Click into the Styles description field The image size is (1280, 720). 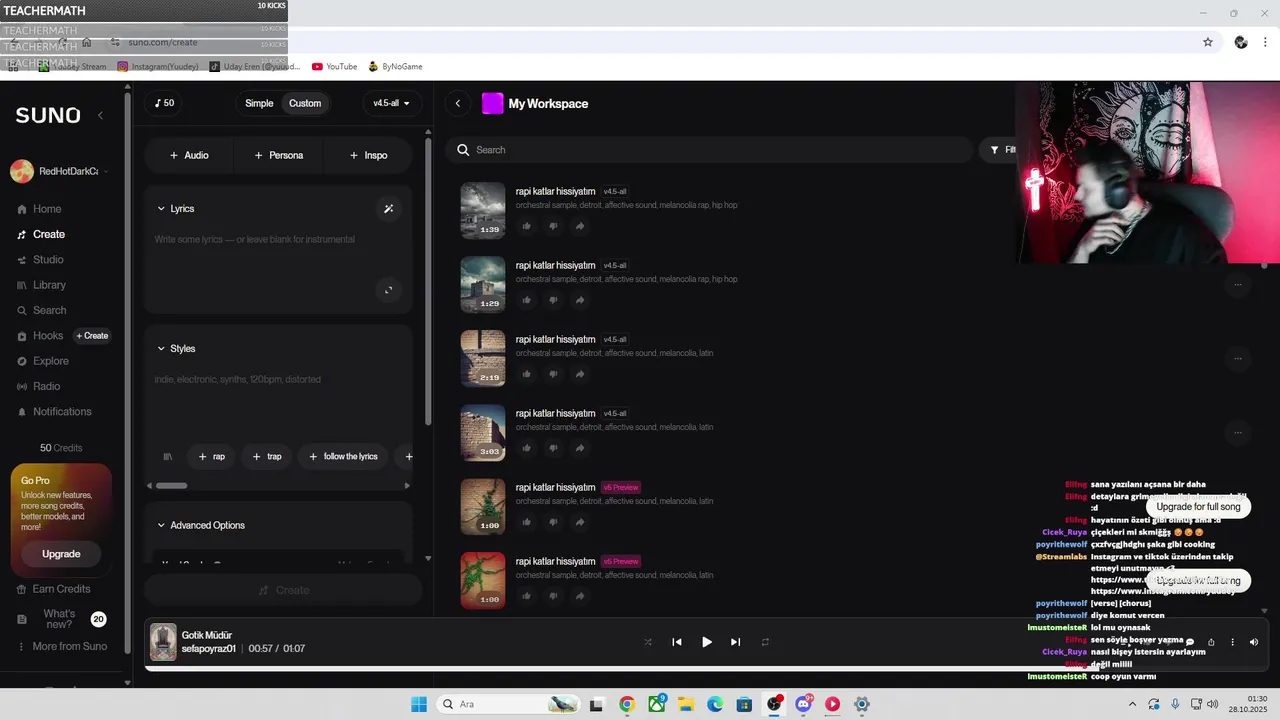[278, 400]
